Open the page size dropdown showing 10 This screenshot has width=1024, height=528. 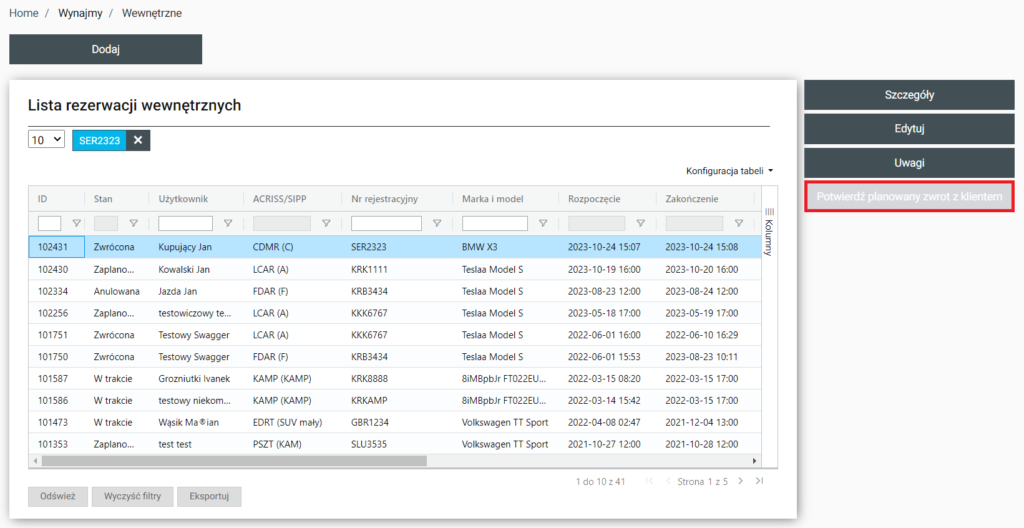coord(46,140)
